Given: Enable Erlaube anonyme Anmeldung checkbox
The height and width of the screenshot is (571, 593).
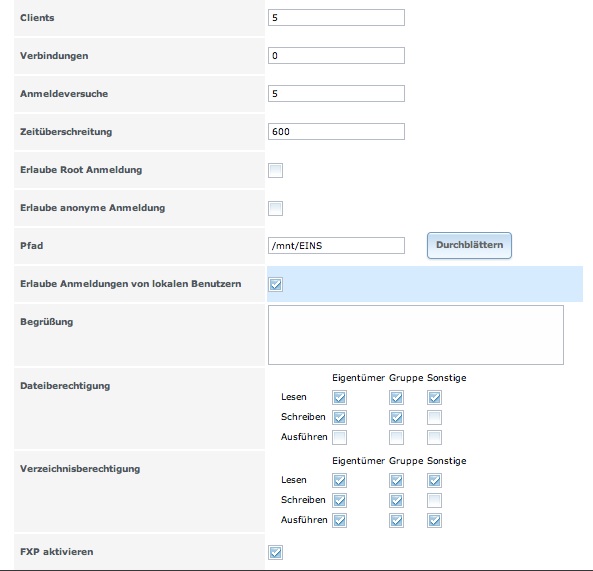Looking at the screenshot, I should [x=275, y=208].
